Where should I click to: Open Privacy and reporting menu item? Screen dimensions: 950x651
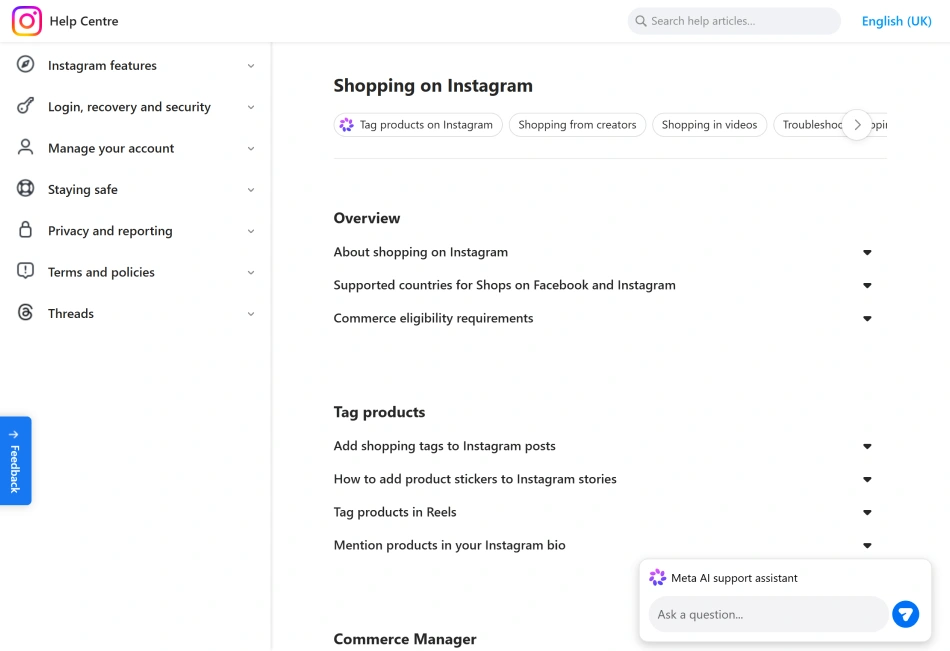[x=136, y=230]
